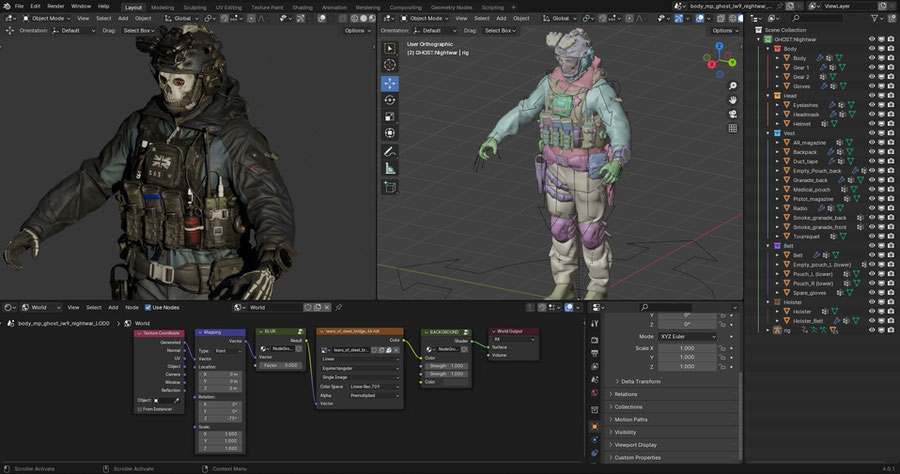The image size is (900, 474).
Task: Activate the Move tool in viewport toolbar
Action: [390, 83]
